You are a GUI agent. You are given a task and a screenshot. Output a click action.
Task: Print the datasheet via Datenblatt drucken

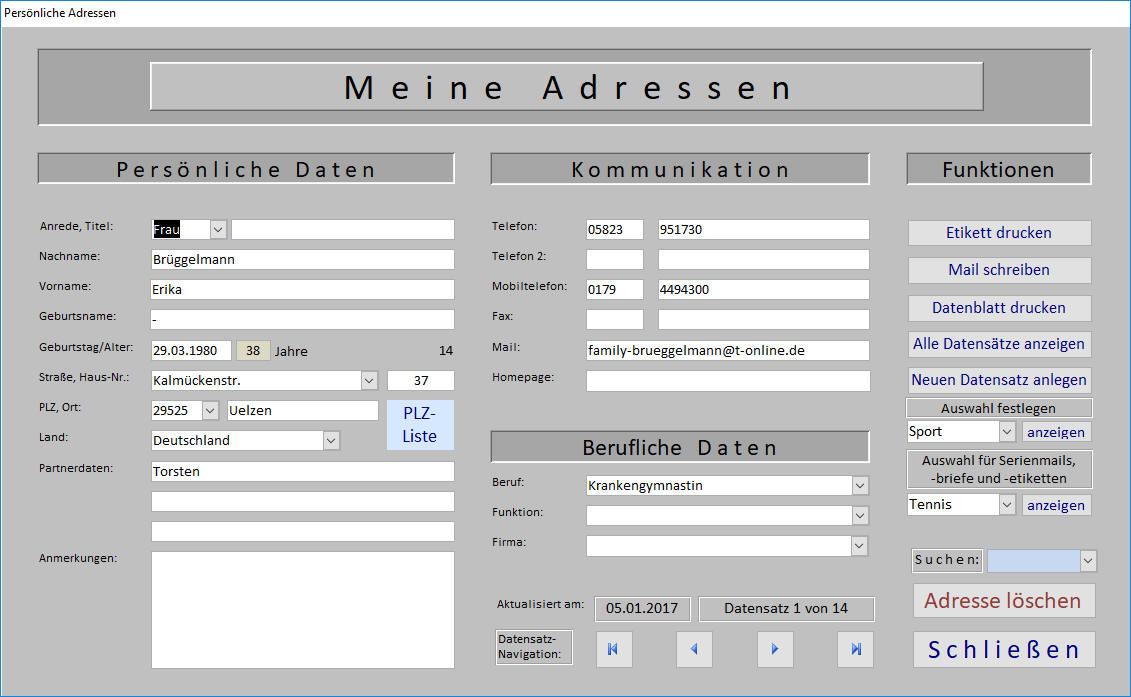point(999,308)
